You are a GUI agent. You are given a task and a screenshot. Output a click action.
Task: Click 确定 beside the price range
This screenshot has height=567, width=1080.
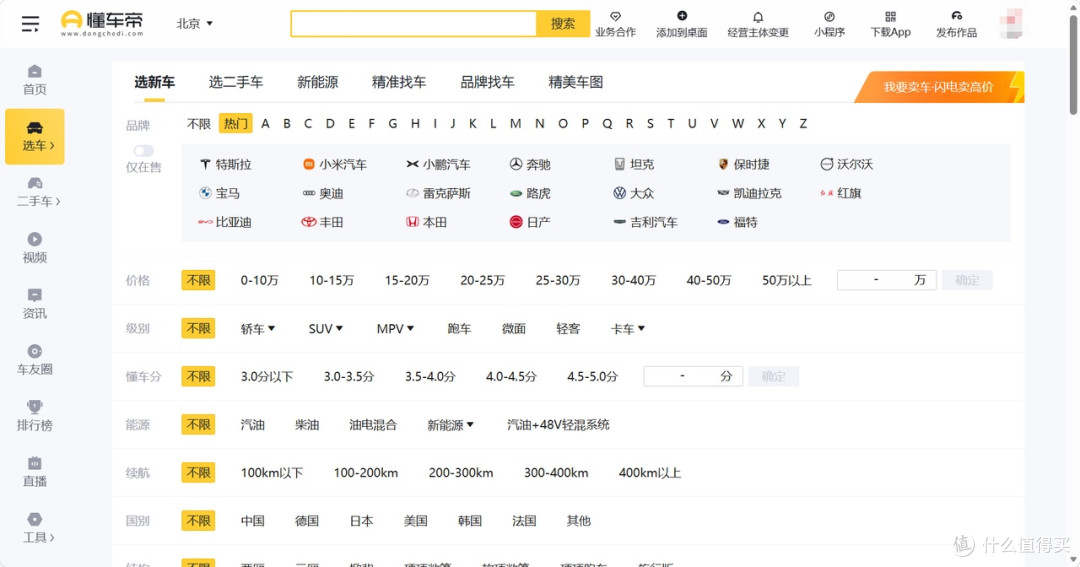click(x=967, y=280)
